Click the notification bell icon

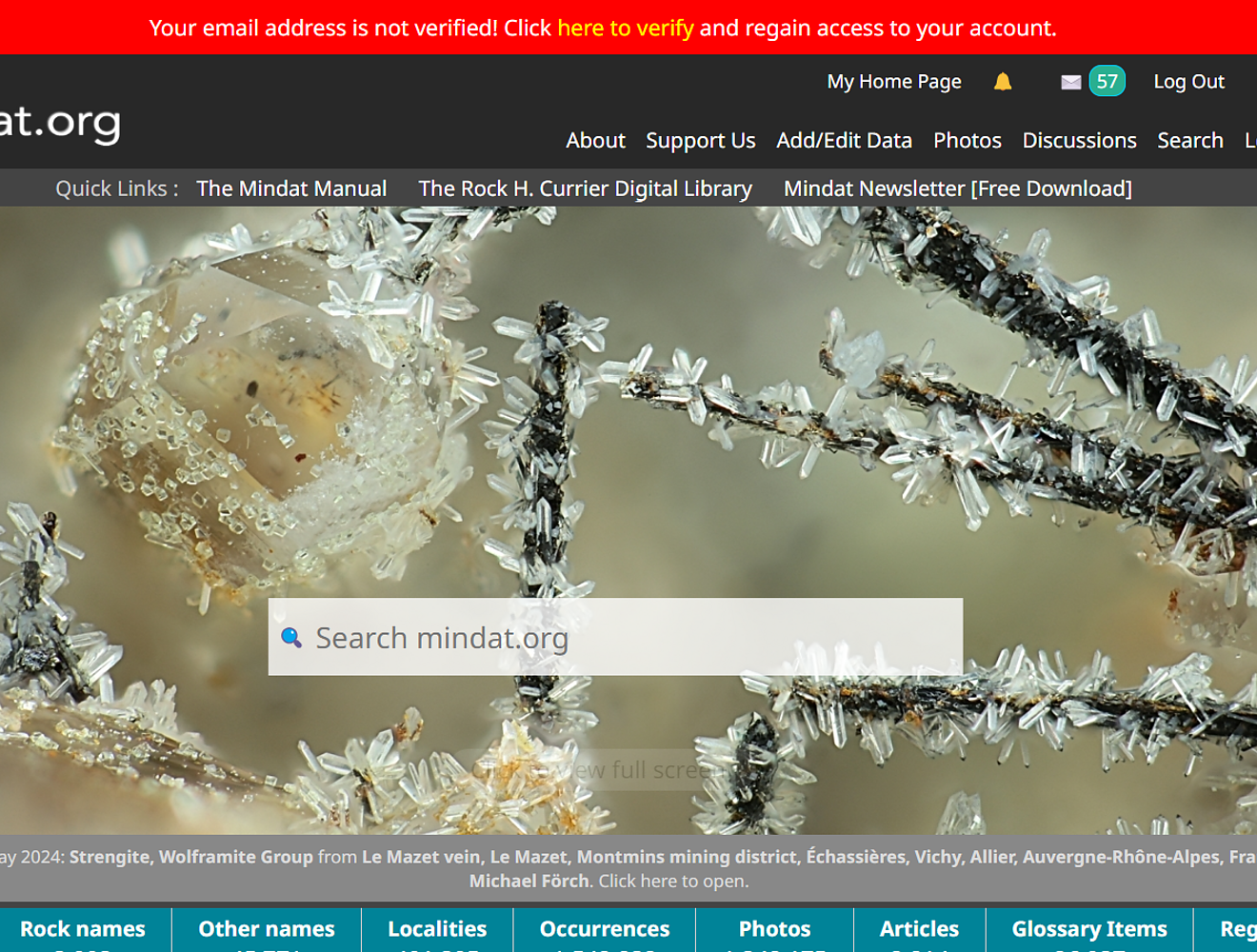coord(1002,82)
